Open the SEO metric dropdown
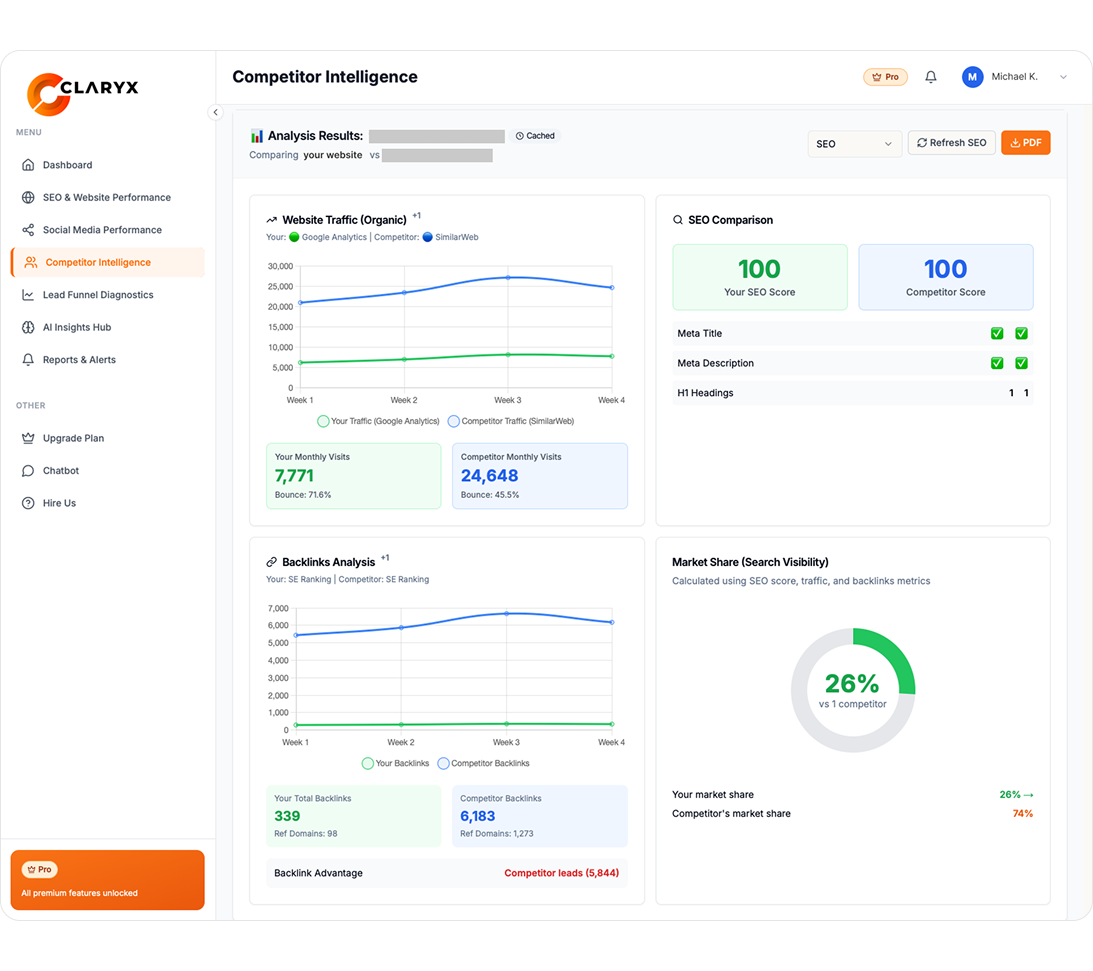 [x=854, y=143]
